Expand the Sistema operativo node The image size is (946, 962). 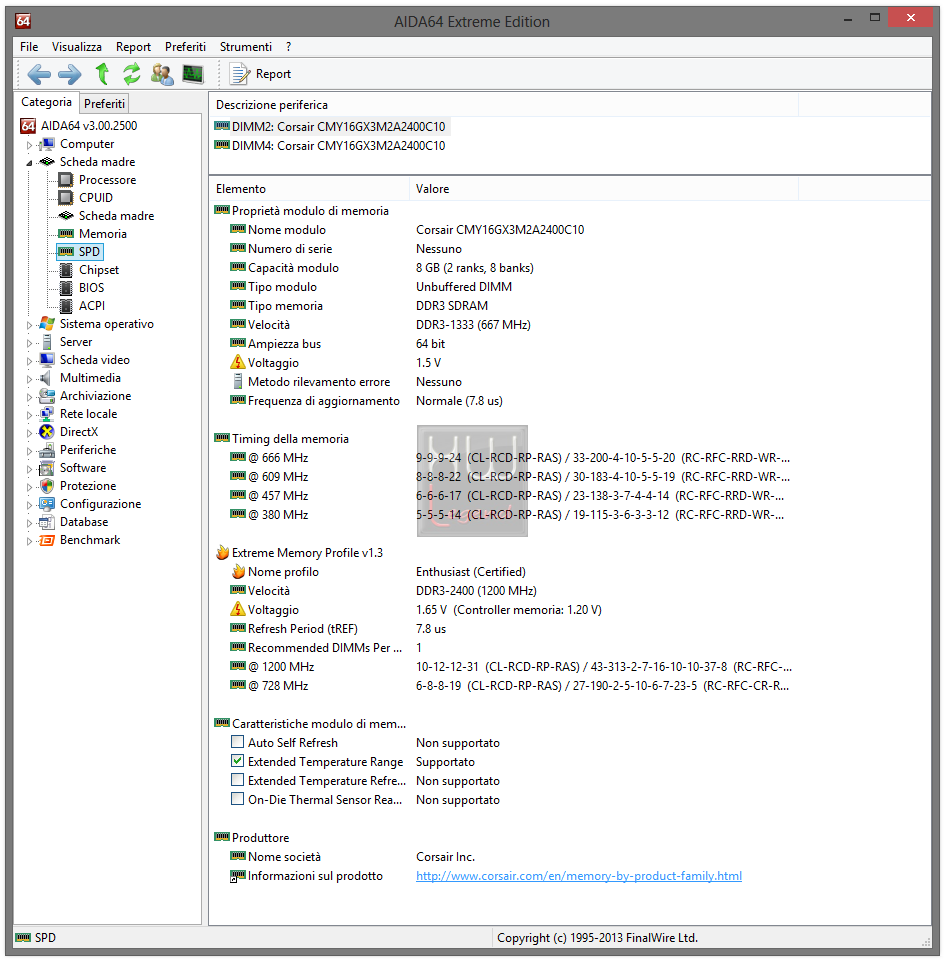(29, 325)
